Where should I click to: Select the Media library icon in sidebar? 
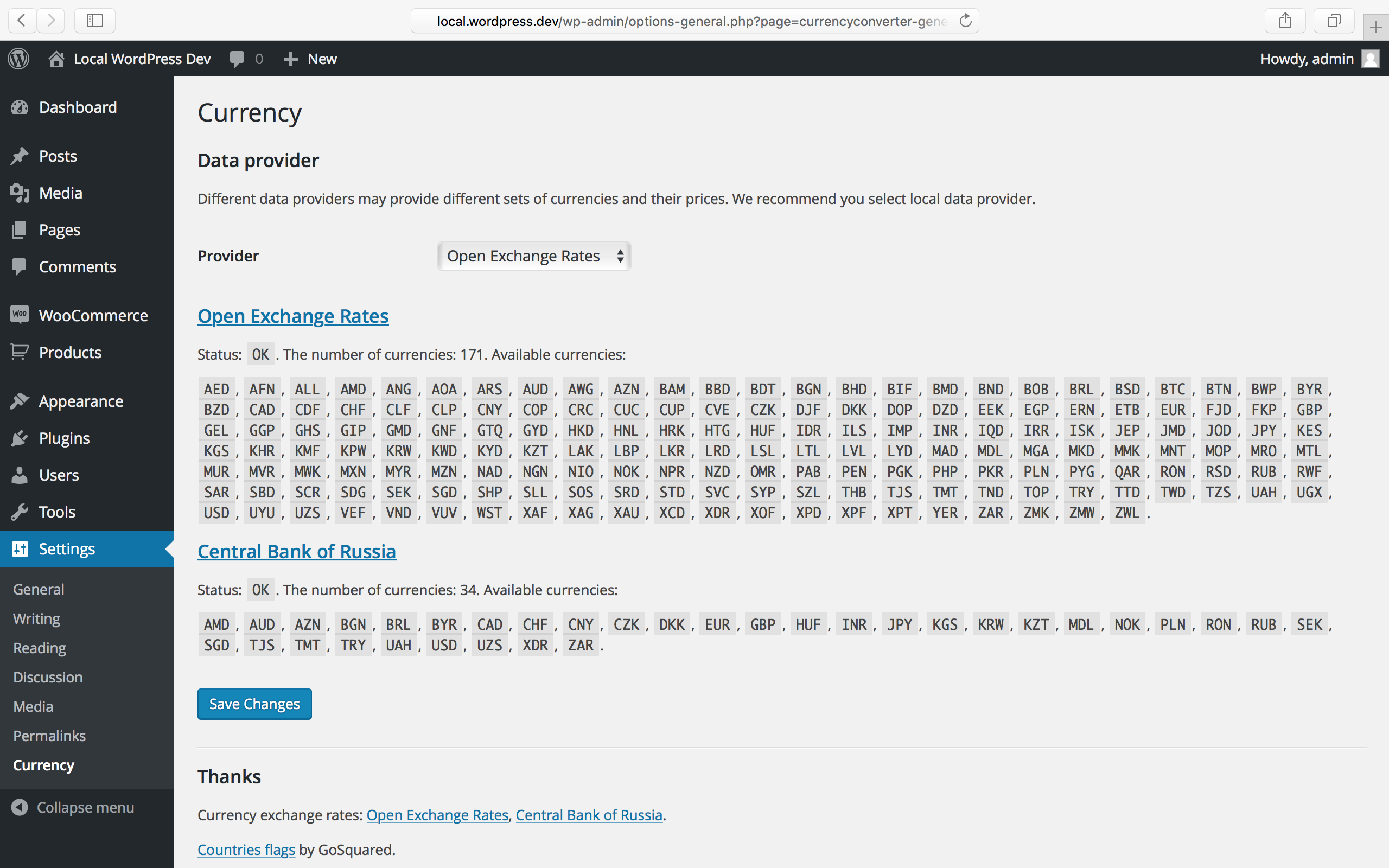pyautogui.click(x=20, y=193)
